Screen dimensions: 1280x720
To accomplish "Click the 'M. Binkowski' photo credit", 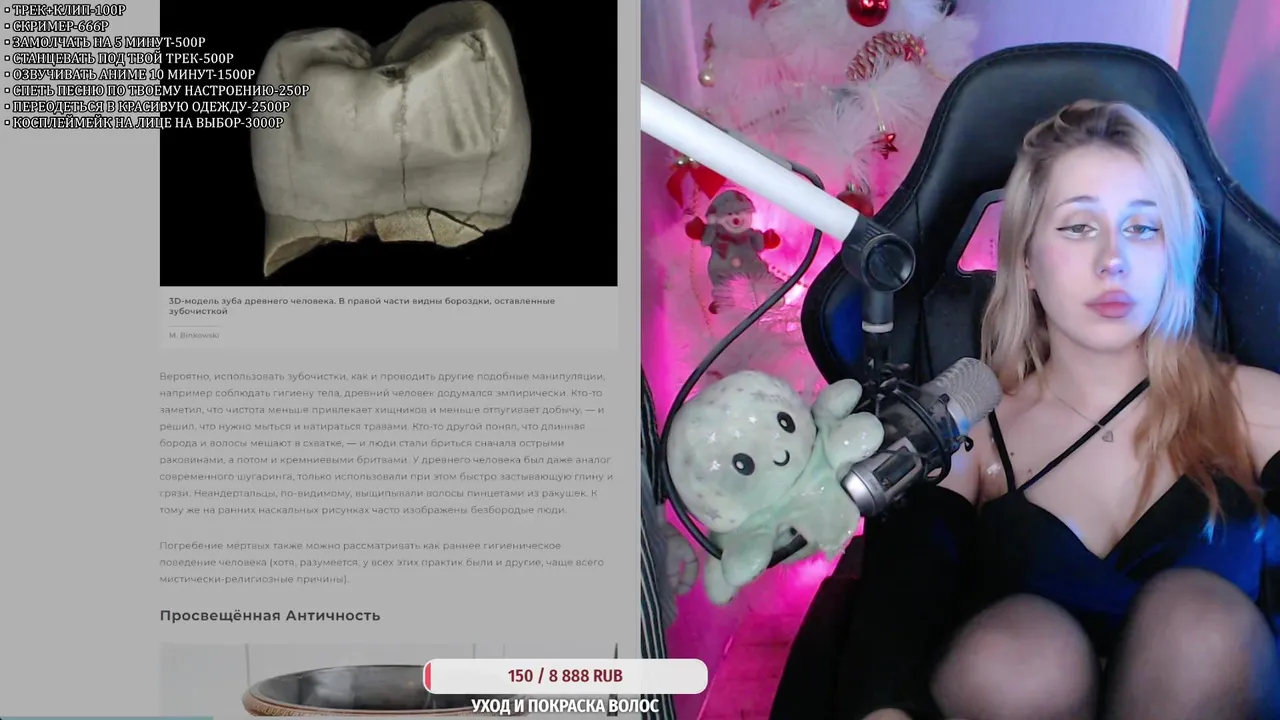I will [x=194, y=335].
